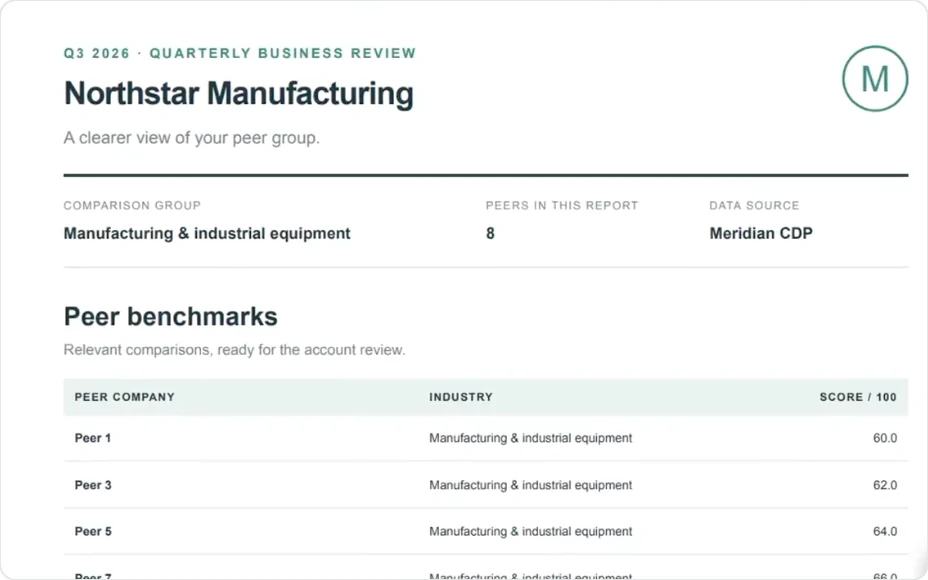Click the Peer Company column header
Screen dimensions: 928x580
[125, 397]
